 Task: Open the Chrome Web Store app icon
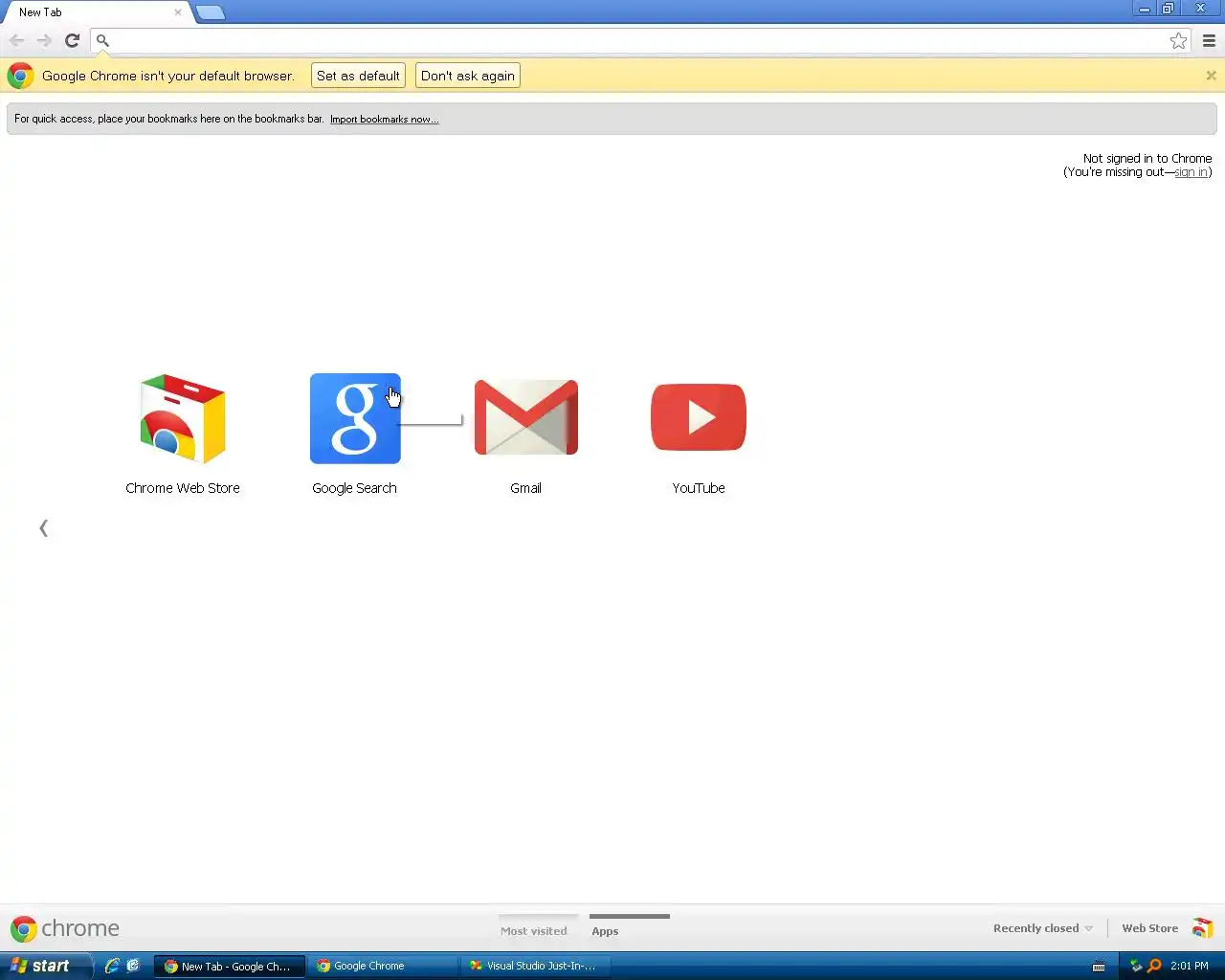coord(183,419)
